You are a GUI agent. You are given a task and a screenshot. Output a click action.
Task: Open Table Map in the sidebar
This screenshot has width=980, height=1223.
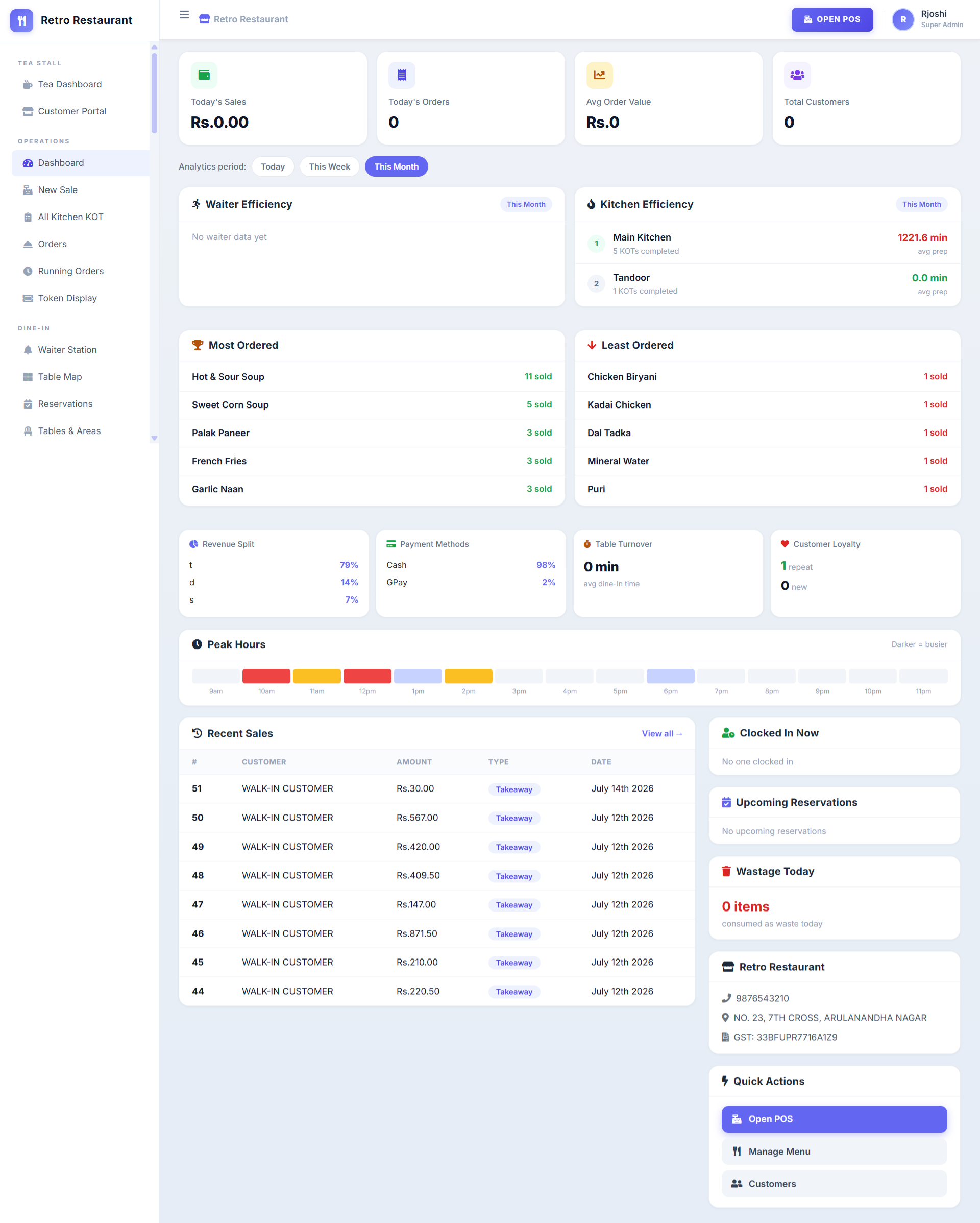click(81, 377)
